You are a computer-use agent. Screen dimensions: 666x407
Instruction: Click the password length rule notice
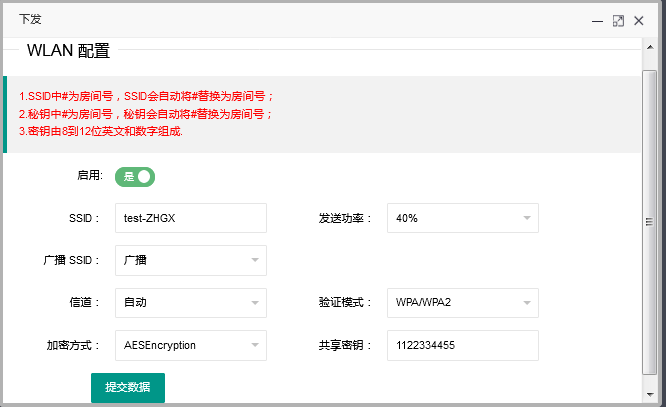coord(100,132)
